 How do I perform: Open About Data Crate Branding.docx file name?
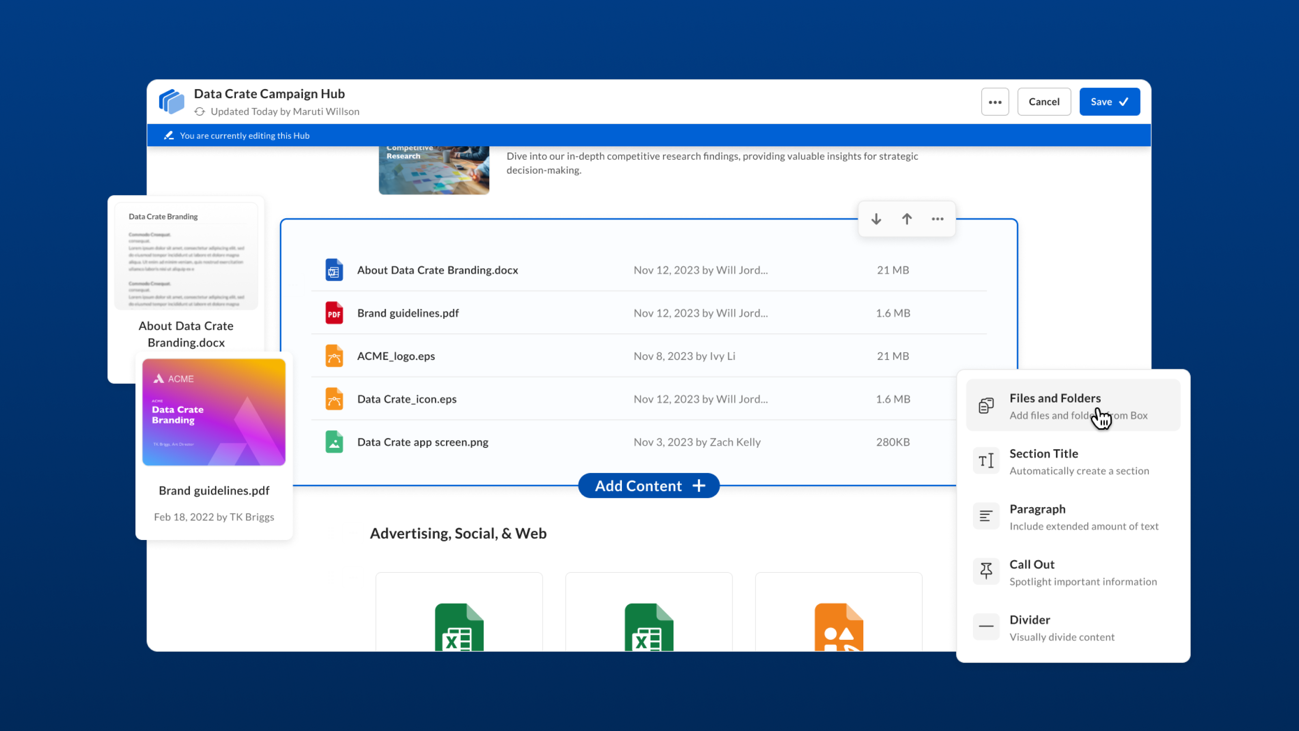437,270
